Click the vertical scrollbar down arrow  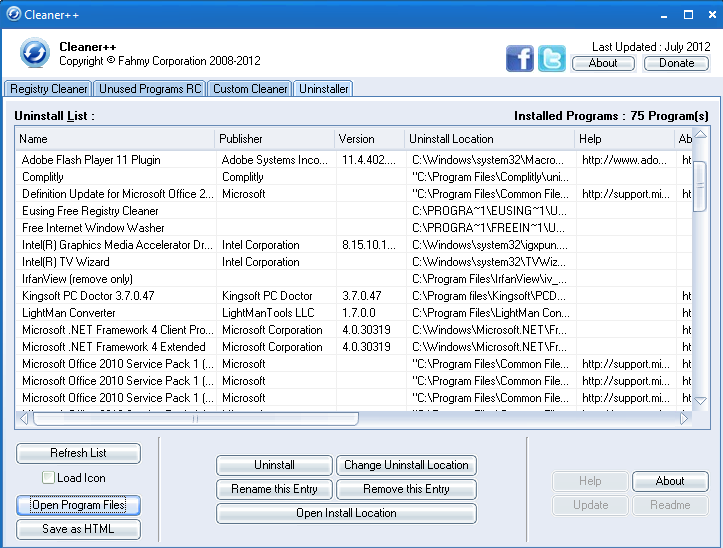click(x=700, y=400)
